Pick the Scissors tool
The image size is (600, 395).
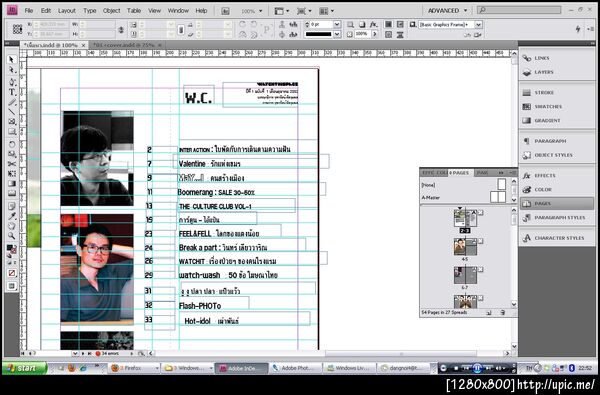(x=11, y=164)
